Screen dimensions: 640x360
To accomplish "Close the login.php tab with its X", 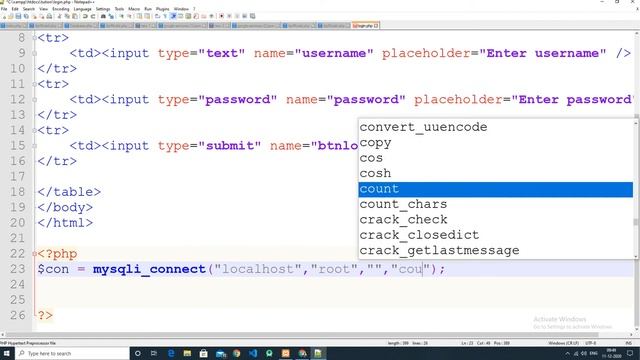I will point(376,26).
